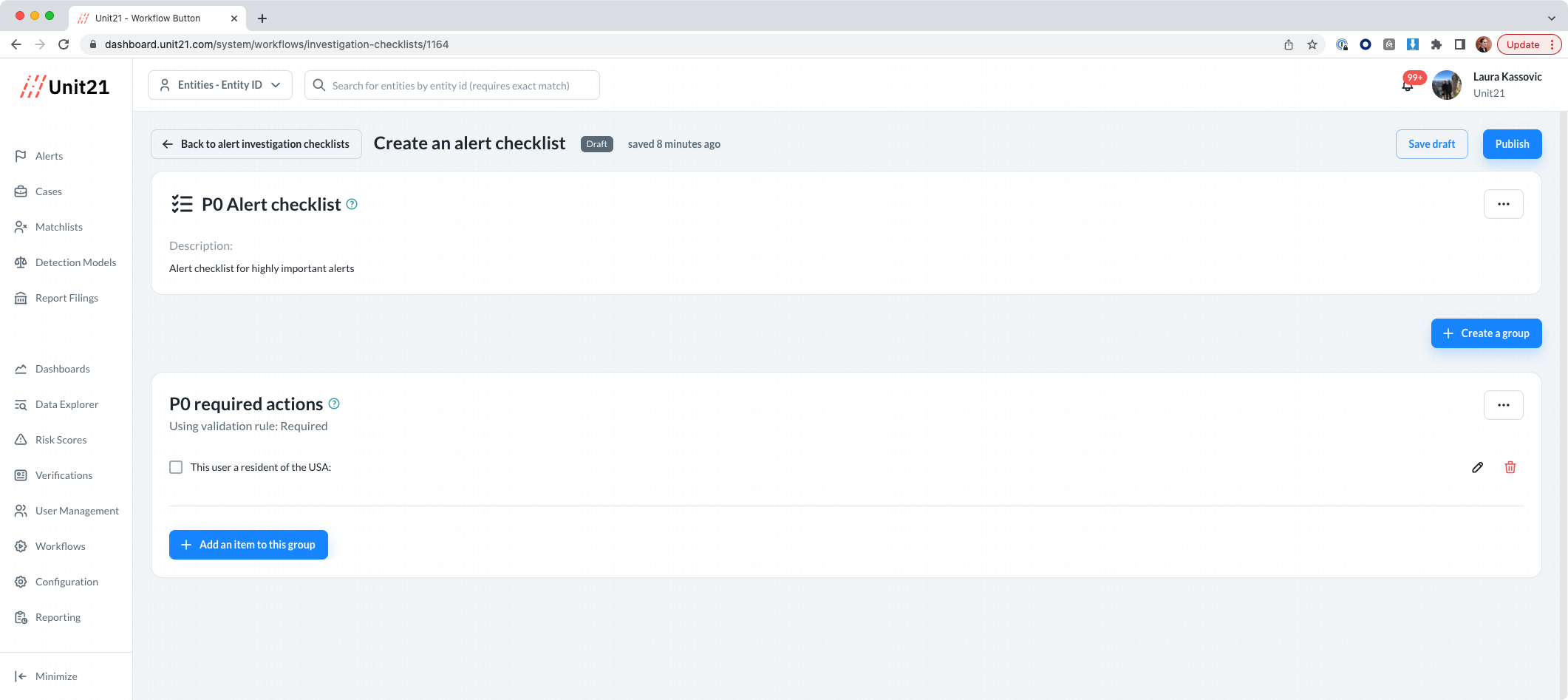1568x700 pixels.
Task: Switch to the Unit21 Workflow Button browser tab
Action: (146, 18)
